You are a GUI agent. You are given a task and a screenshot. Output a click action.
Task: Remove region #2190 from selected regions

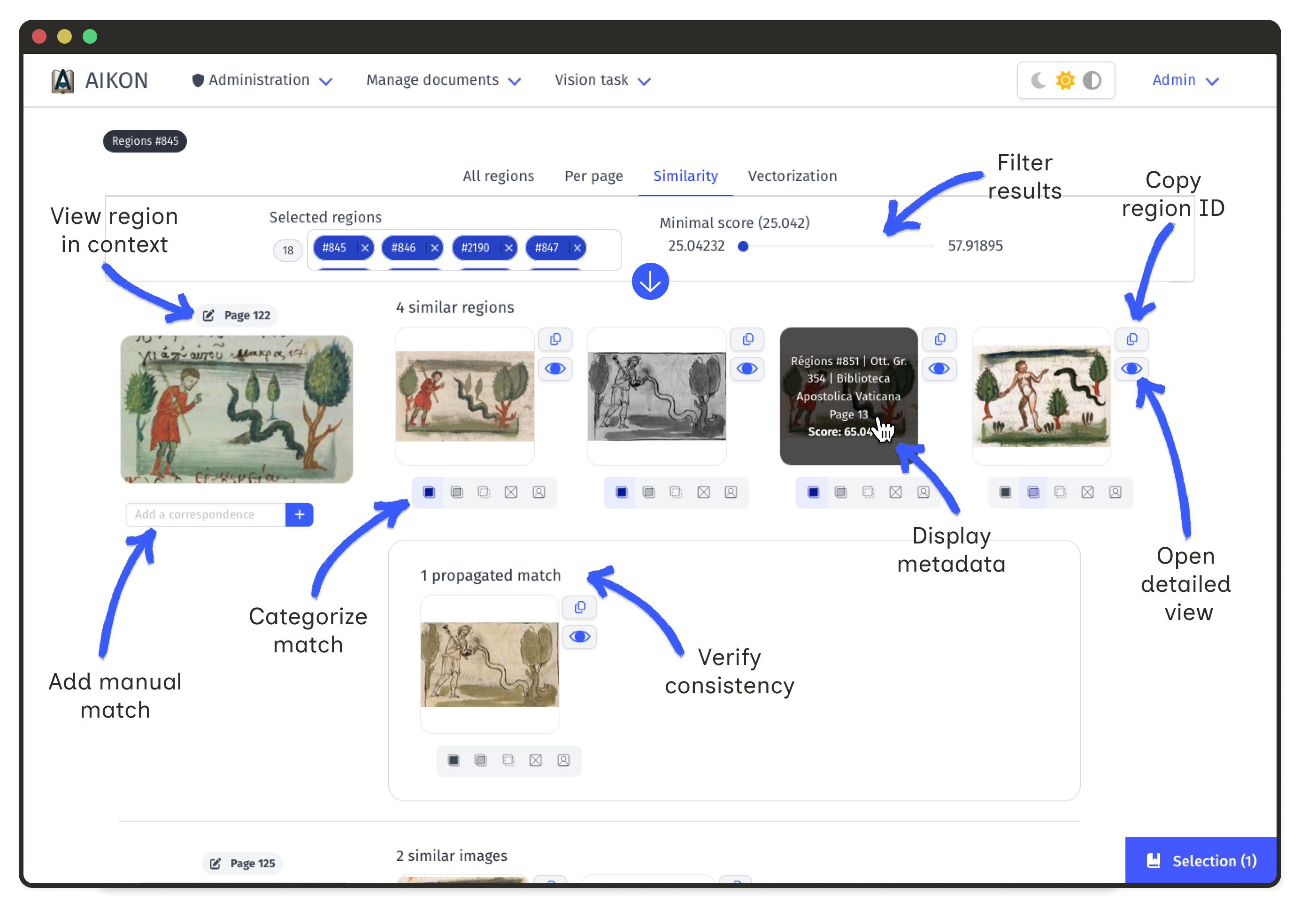509,247
